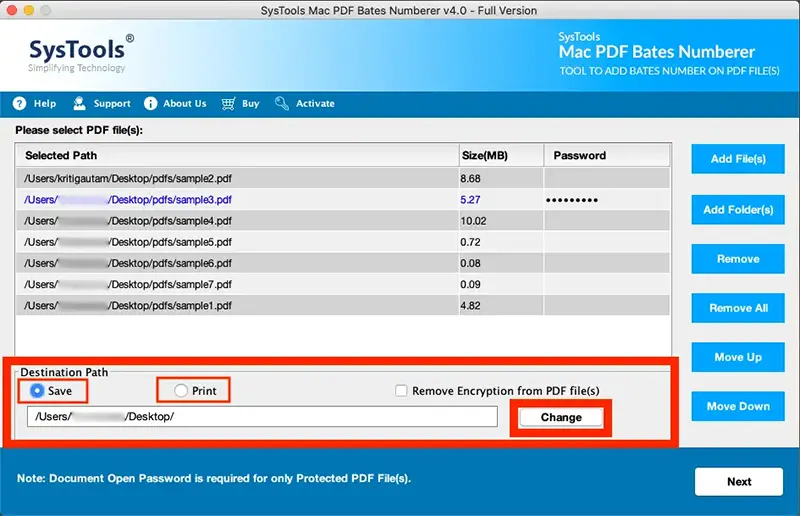The height and width of the screenshot is (516, 800).
Task: Select the sample7.pdf row
Action: [x=343, y=284]
